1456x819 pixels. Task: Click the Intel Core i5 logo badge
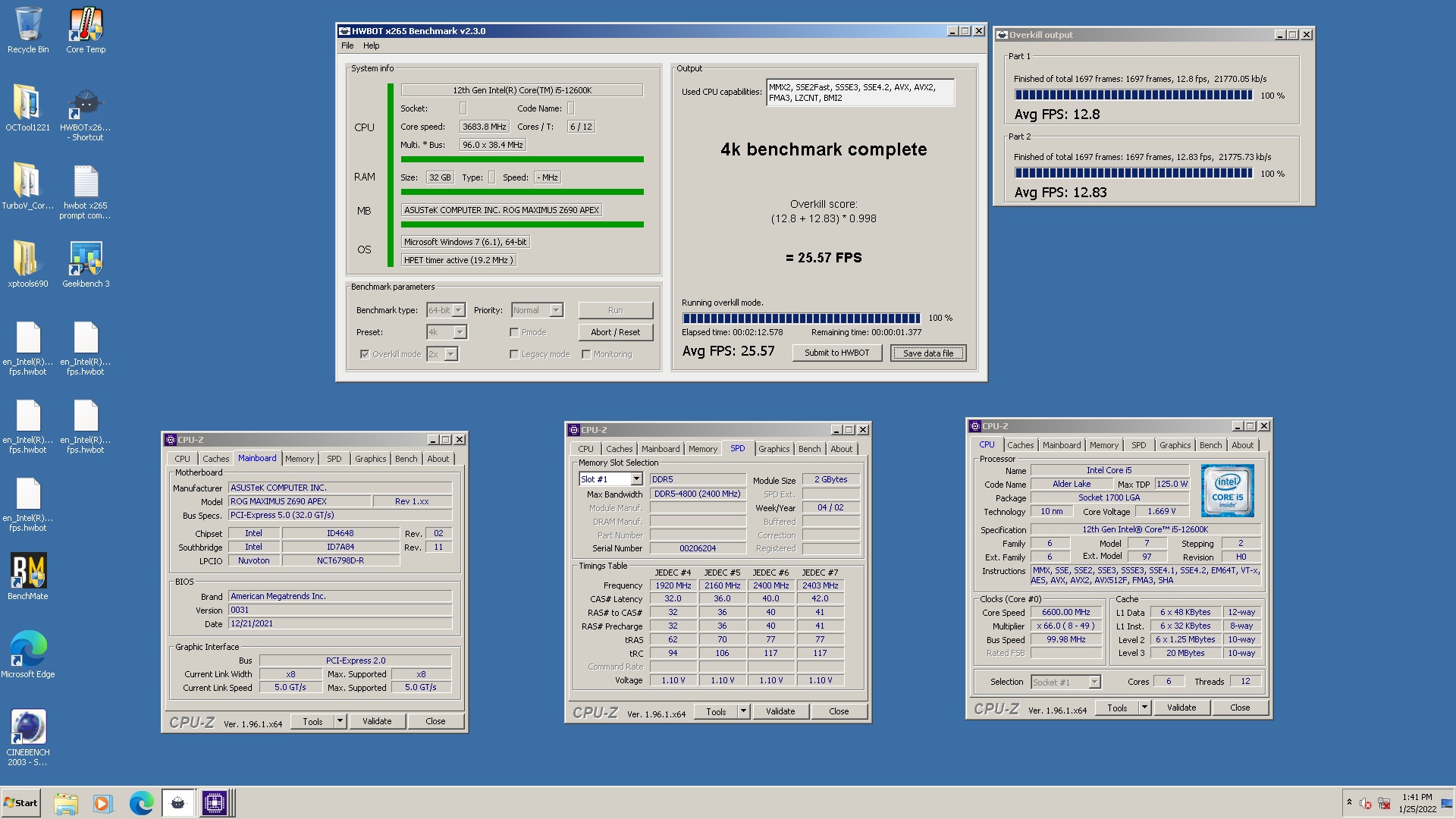point(1228,491)
